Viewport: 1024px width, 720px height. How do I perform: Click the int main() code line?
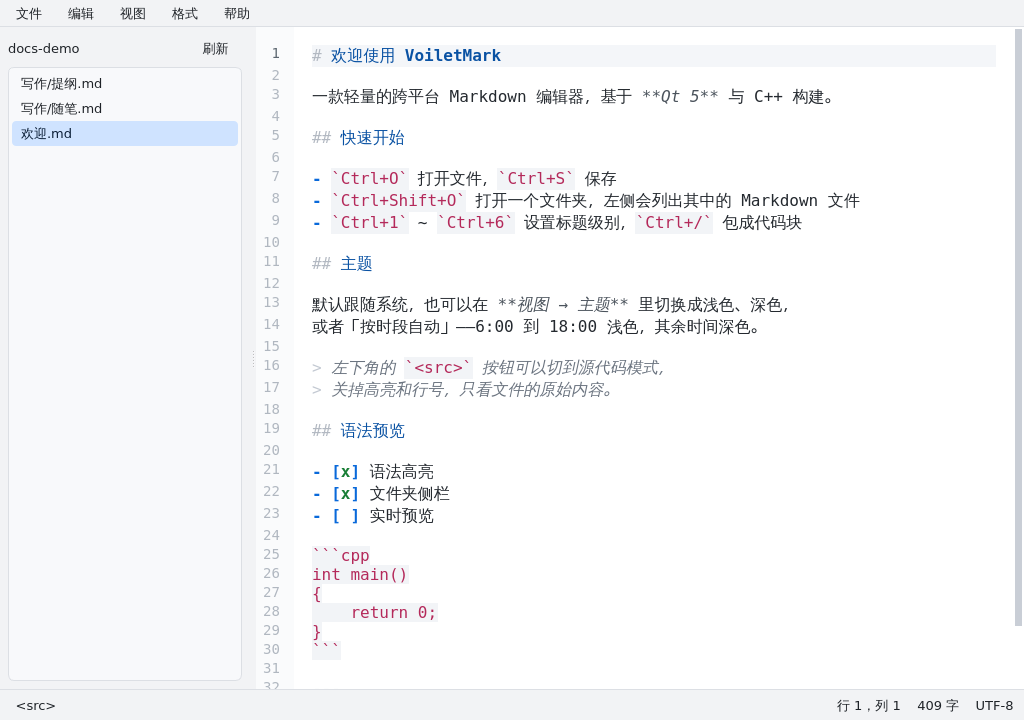click(360, 574)
